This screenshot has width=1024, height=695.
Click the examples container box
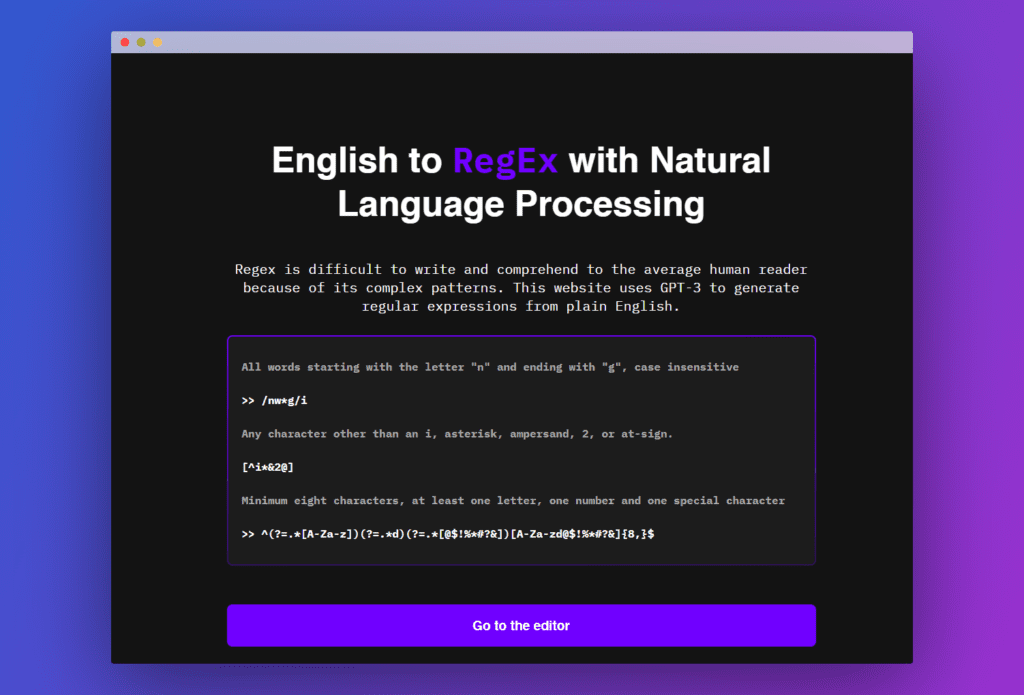click(x=521, y=450)
